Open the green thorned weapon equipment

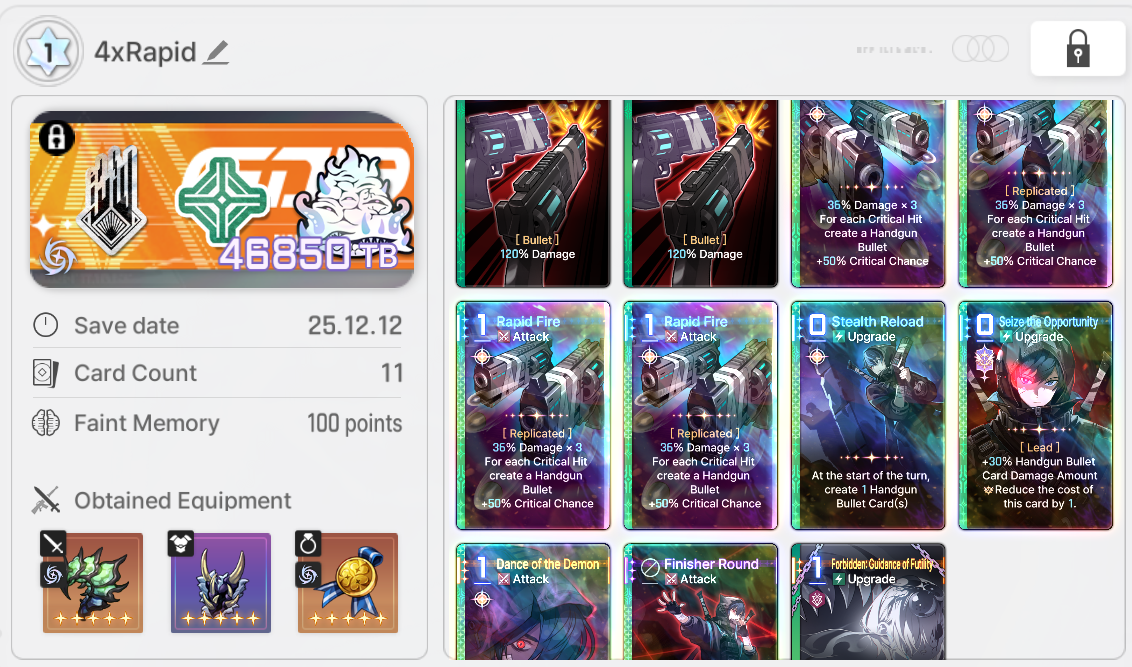(92, 583)
